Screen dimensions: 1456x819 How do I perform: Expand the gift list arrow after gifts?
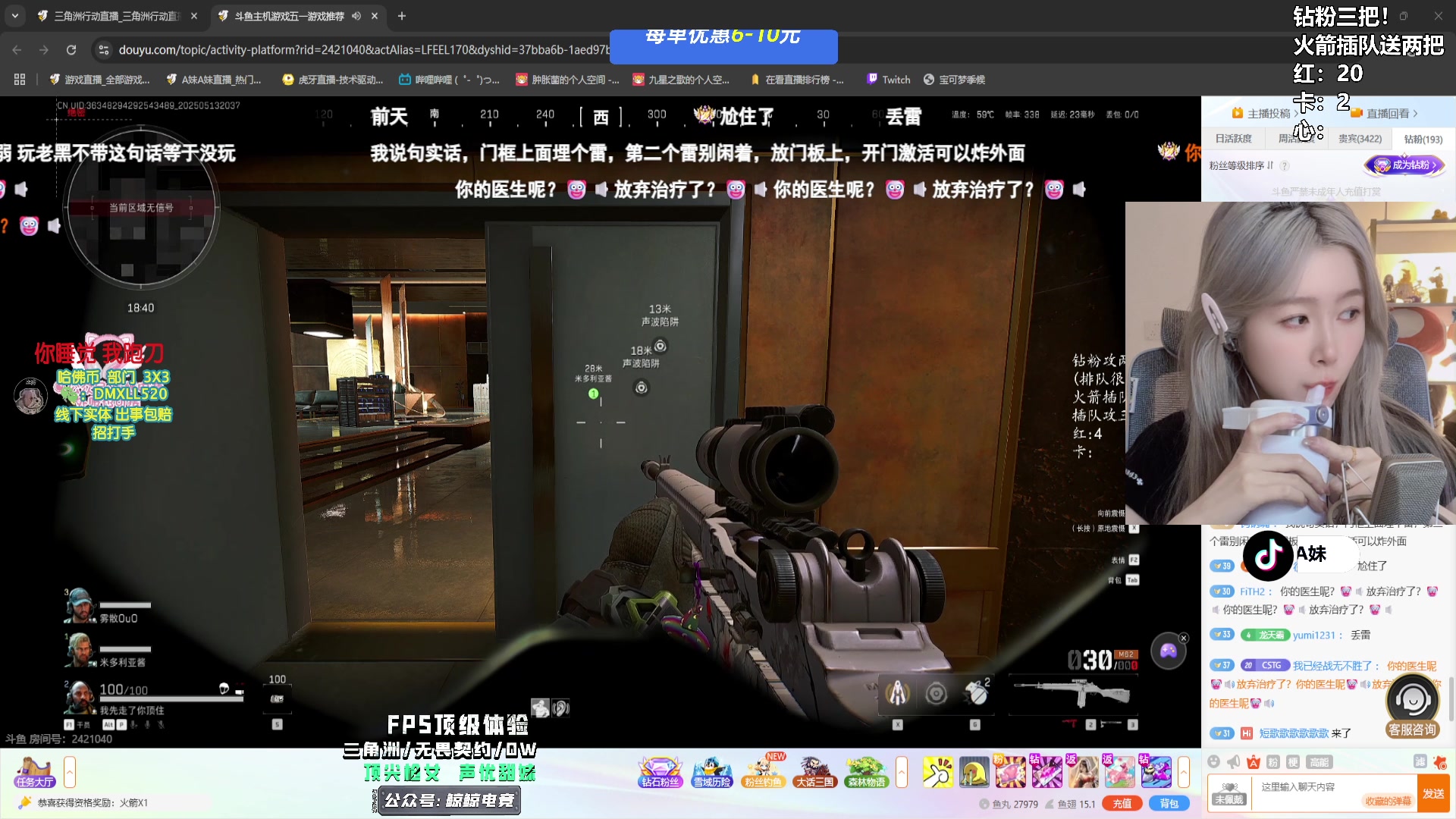(x=1183, y=772)
